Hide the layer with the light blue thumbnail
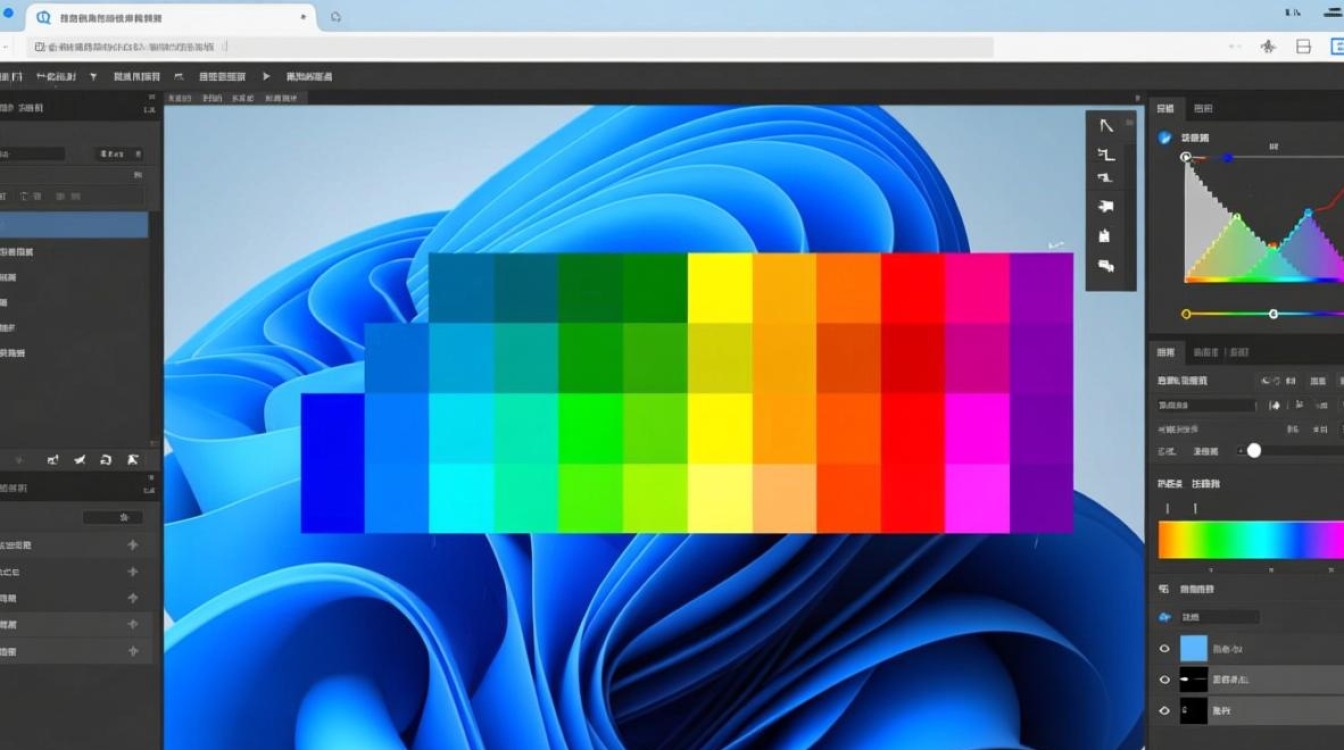1344x750 pixels. click(x=1164, y=649)
